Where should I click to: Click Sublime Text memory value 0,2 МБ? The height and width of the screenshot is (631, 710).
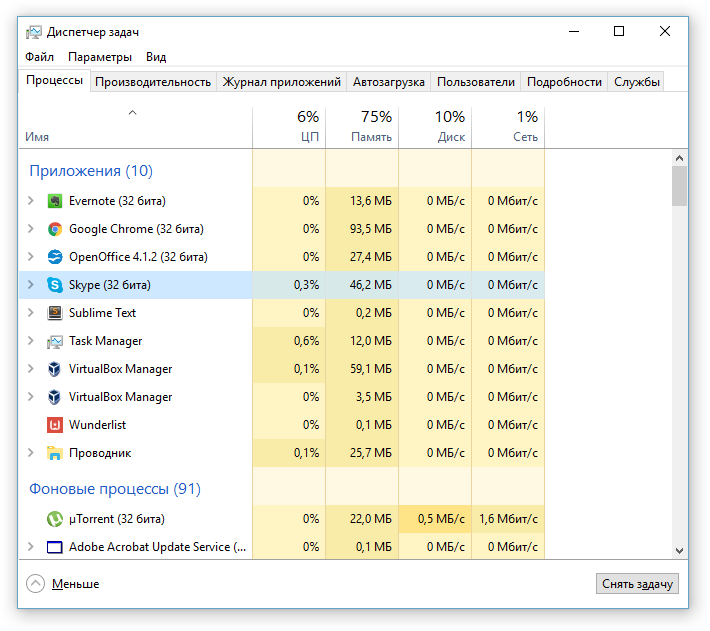pyautogui.click(x=374, y=313)
